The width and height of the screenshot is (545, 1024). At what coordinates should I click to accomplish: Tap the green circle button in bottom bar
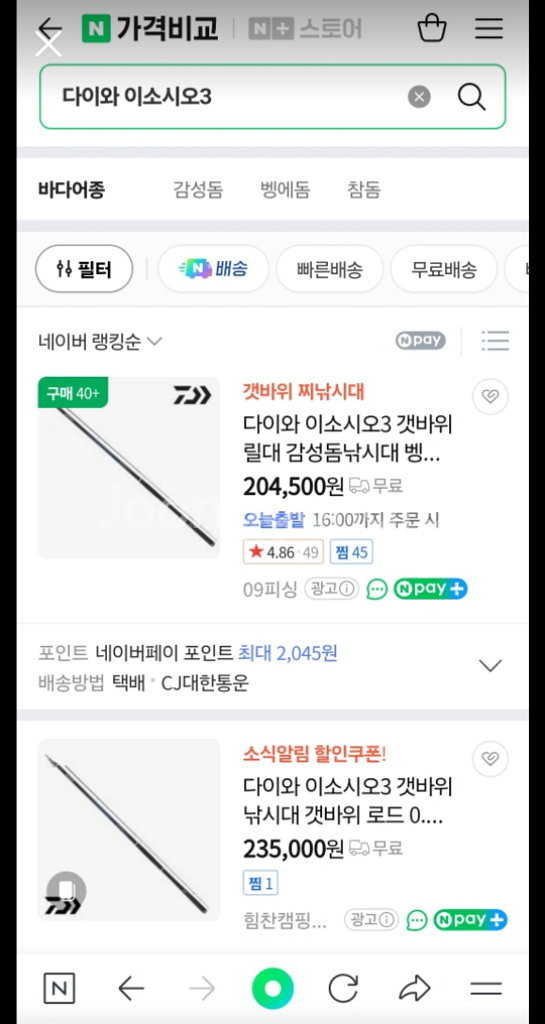pyautogui.click(x=273, y=989)
